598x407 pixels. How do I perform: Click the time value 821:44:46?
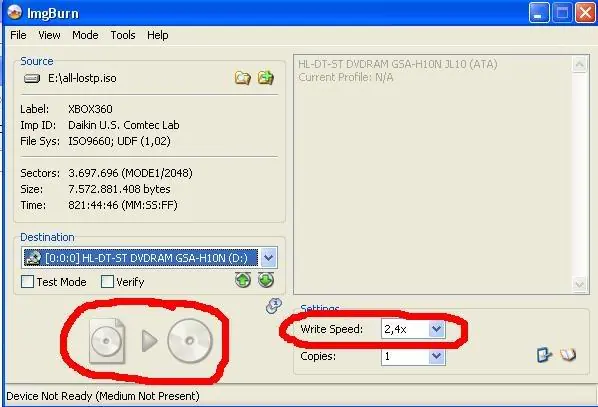coord(93,205)
